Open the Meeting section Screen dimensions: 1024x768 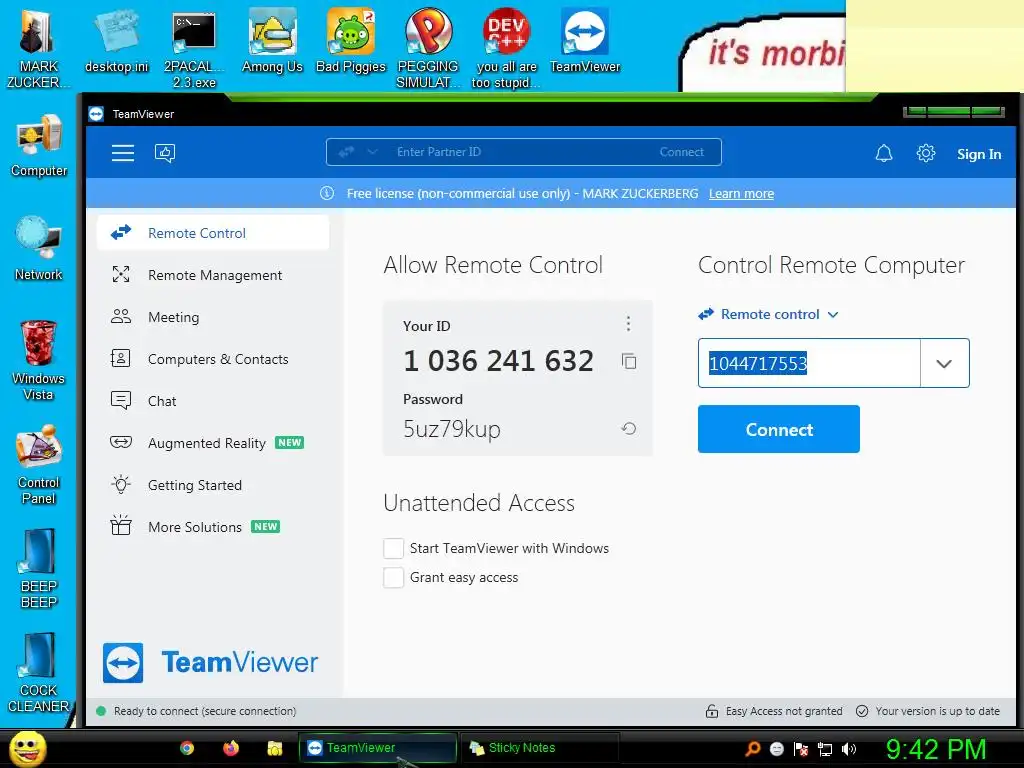coord(213,317)
